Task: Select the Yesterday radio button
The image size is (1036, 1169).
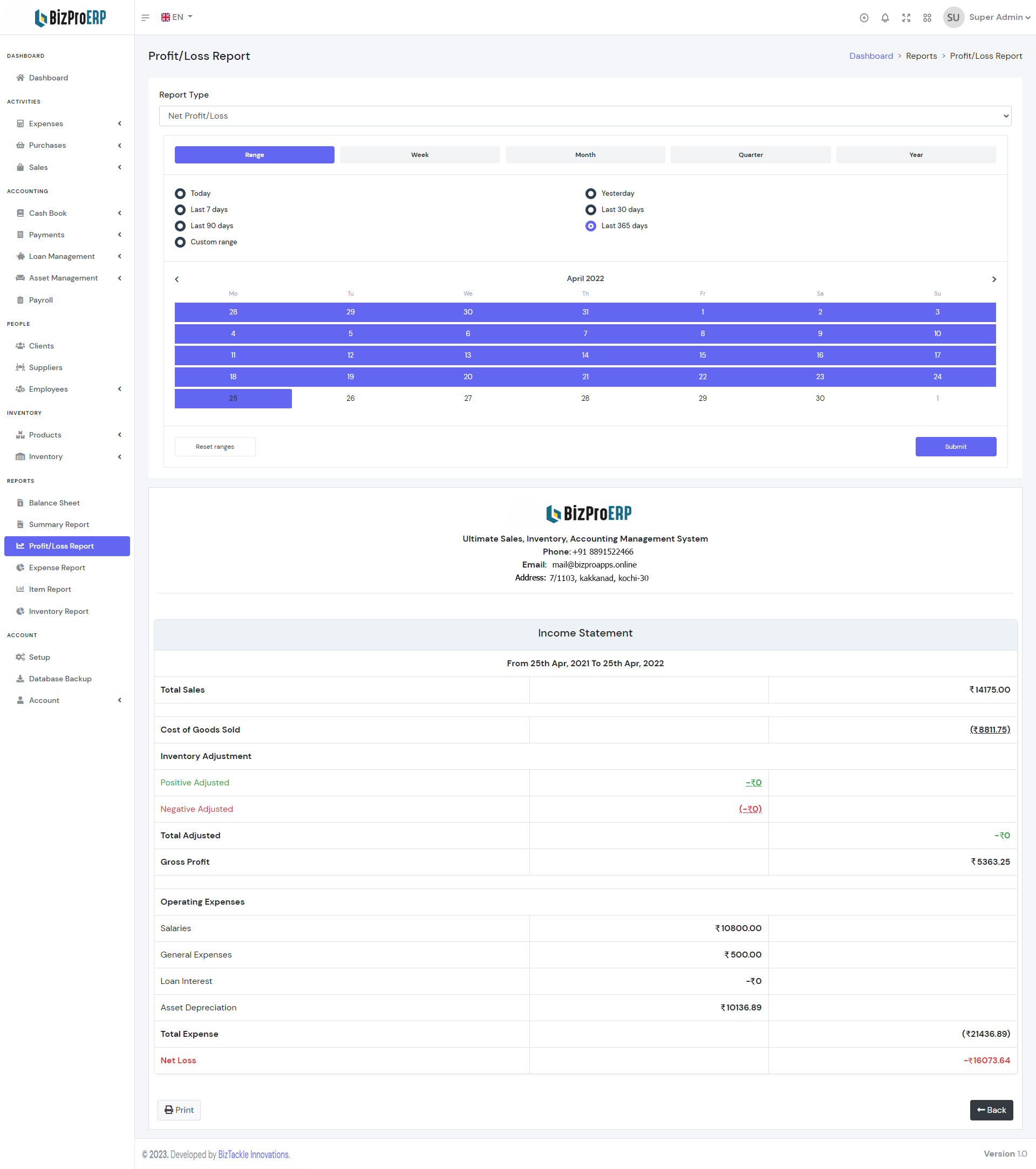Action: pyautogui.click(x=591, y=193)
